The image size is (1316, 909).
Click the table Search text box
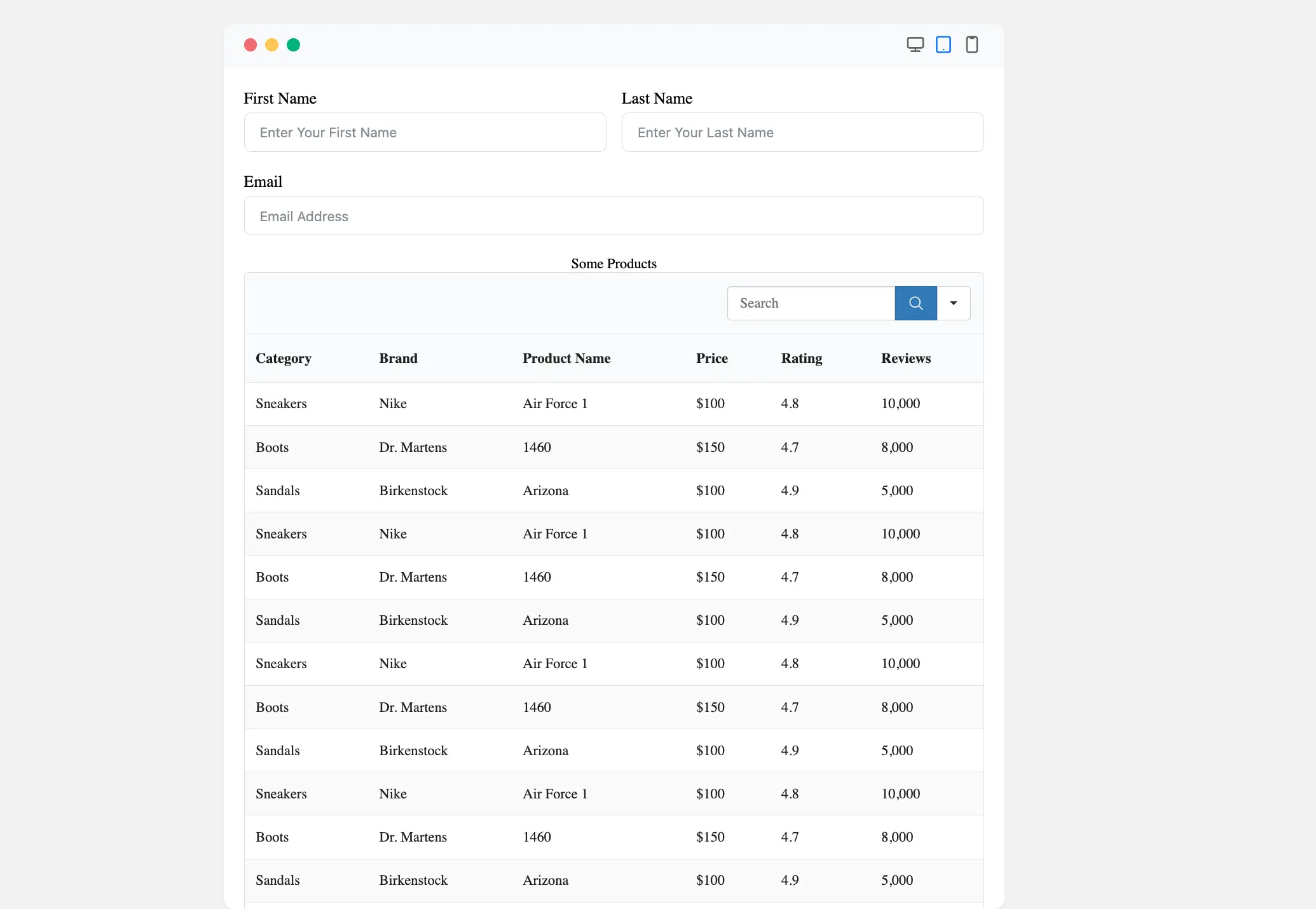pos(811,303)
